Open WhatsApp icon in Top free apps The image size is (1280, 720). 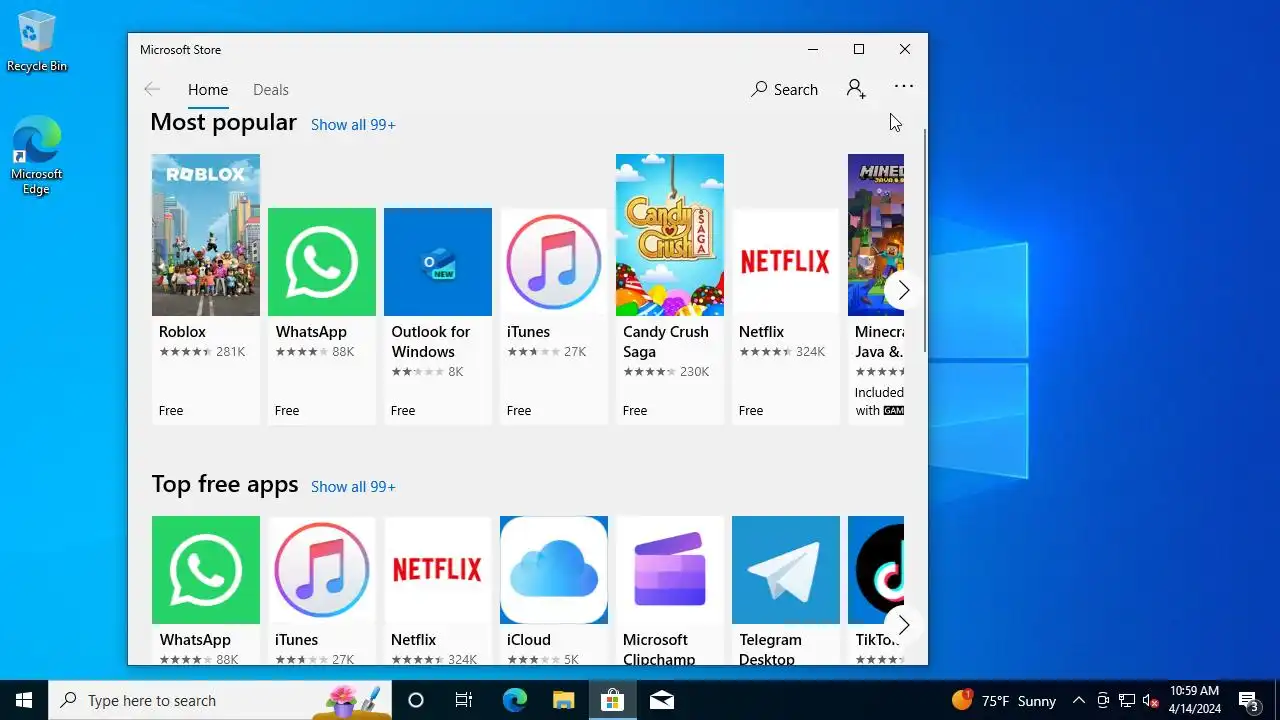tap(206, 570)
